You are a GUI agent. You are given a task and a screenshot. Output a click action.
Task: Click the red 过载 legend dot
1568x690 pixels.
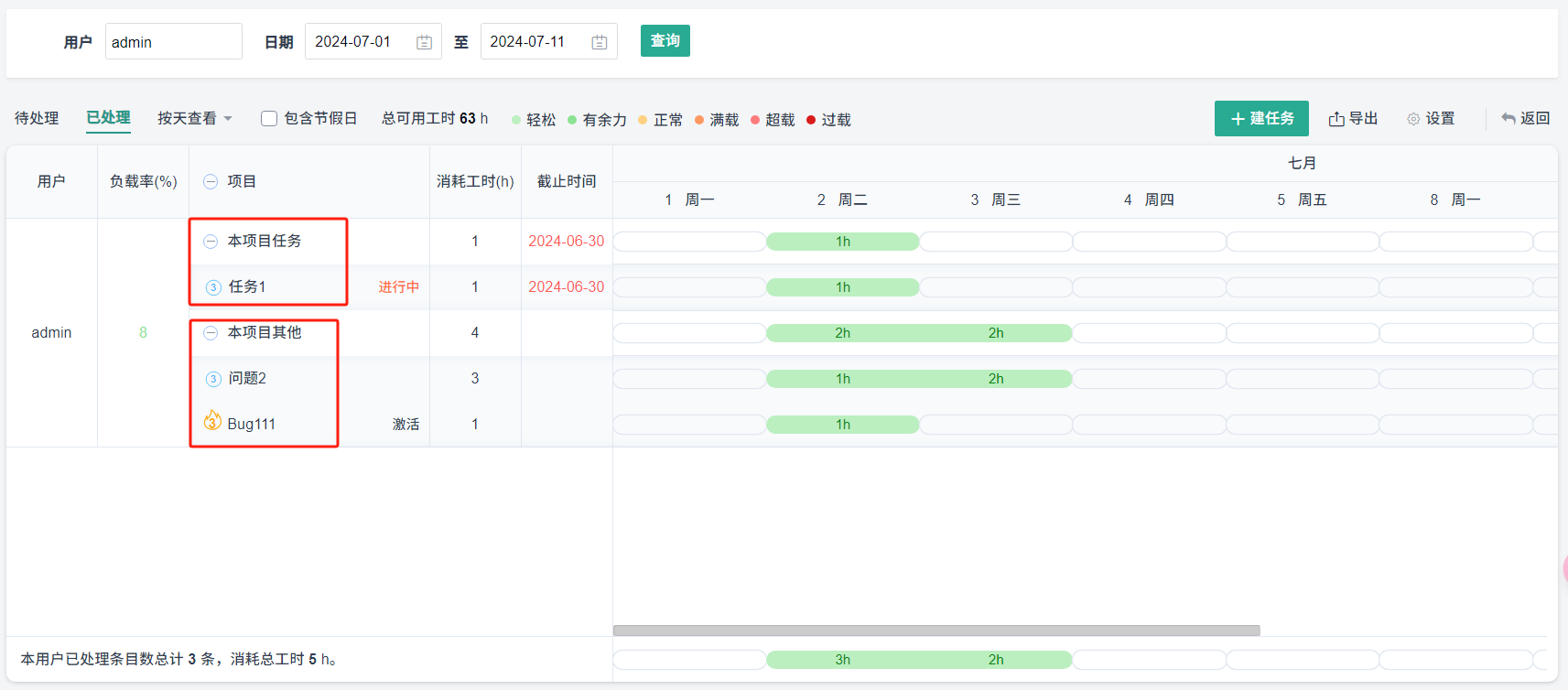tap(811, 120)
